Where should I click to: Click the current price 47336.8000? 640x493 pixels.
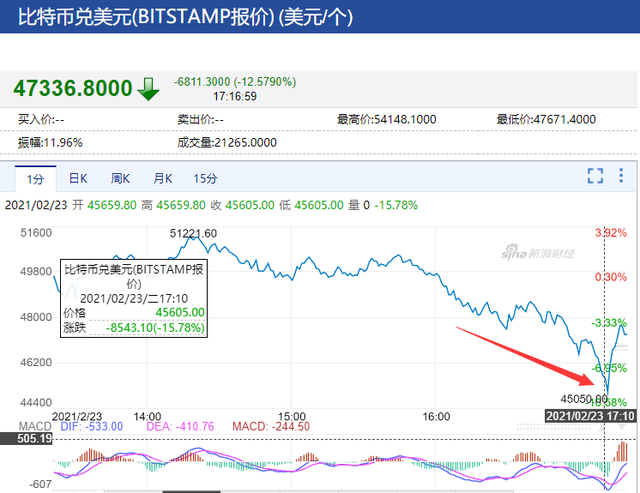pyautogui.click(x=73, y=88)
